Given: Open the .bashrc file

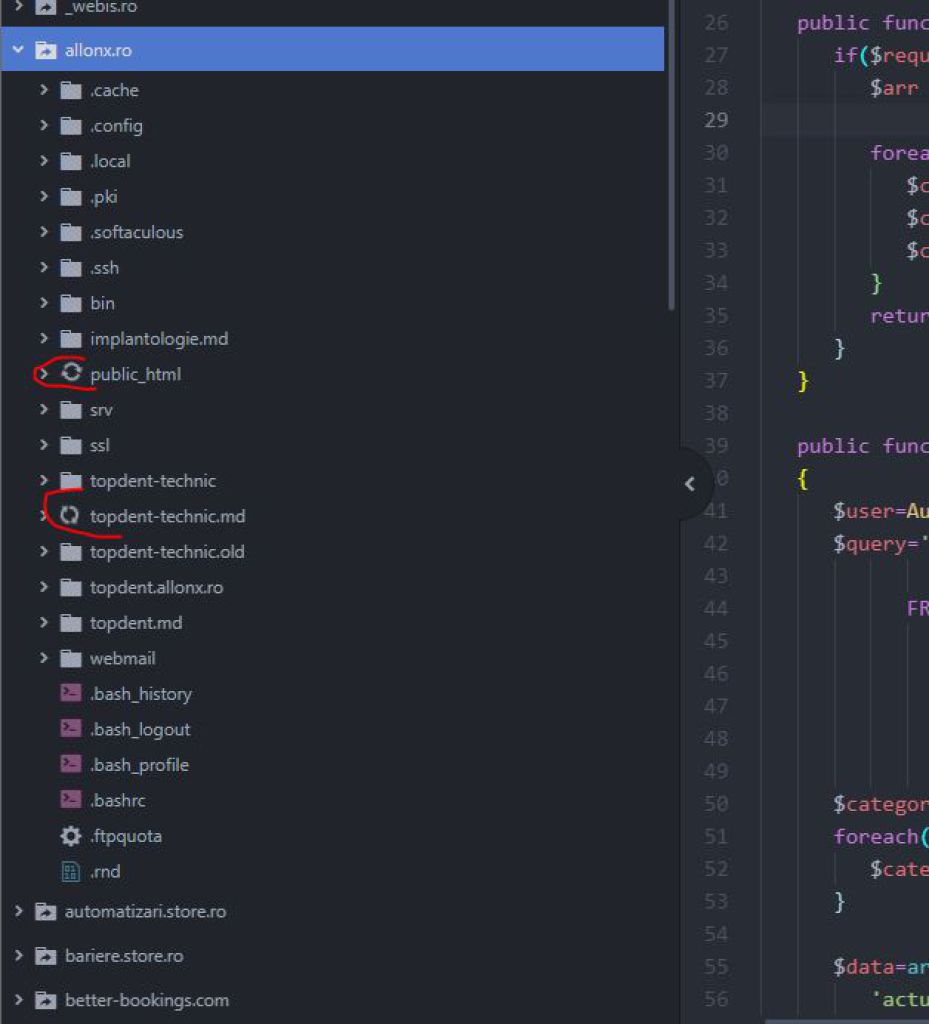Looking at the screenshot, I should 117,800.
